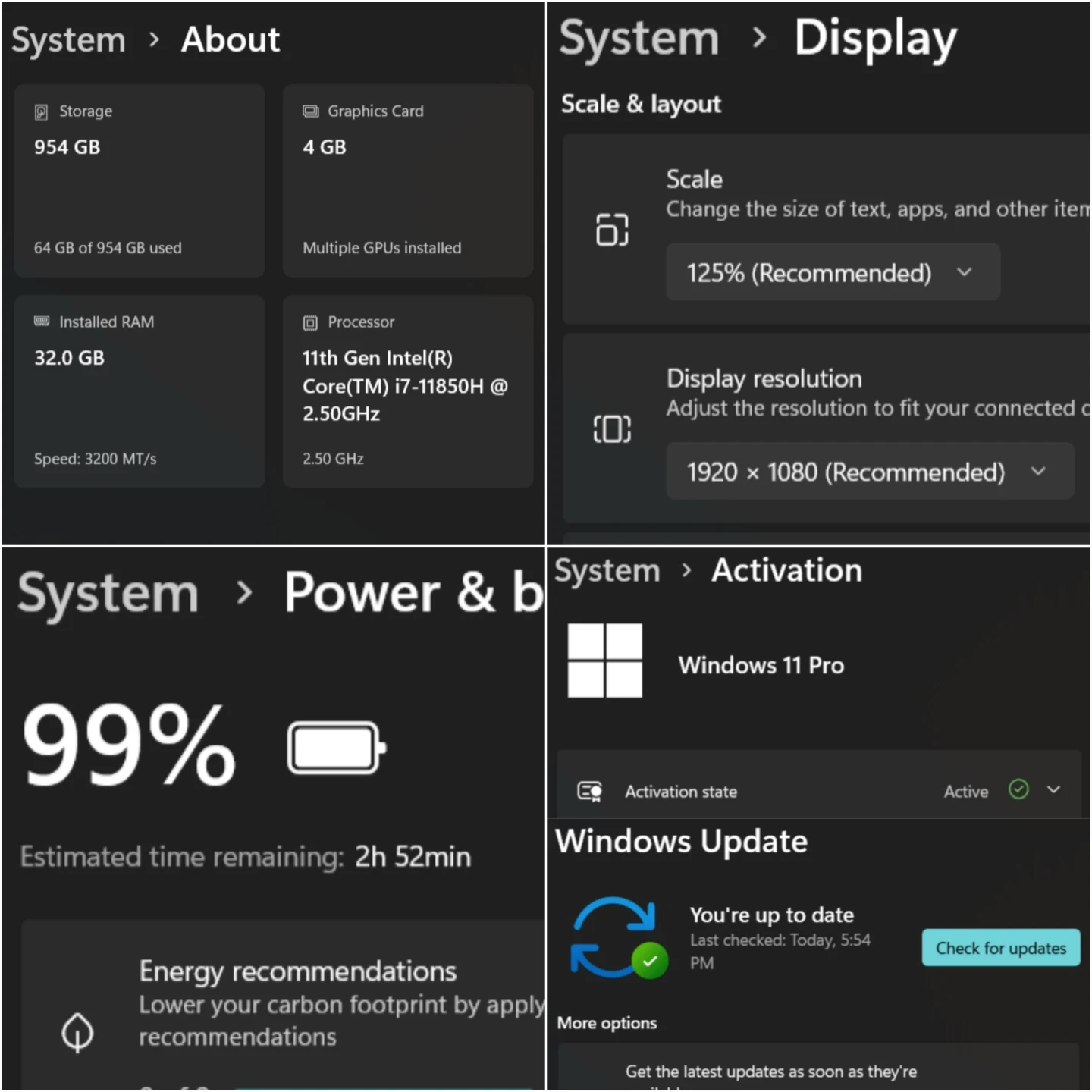The height and width of the screenshot is (1092, 1092).
Task: Click the Windows 11 Pro logo
Action: (x=604, y=661)
